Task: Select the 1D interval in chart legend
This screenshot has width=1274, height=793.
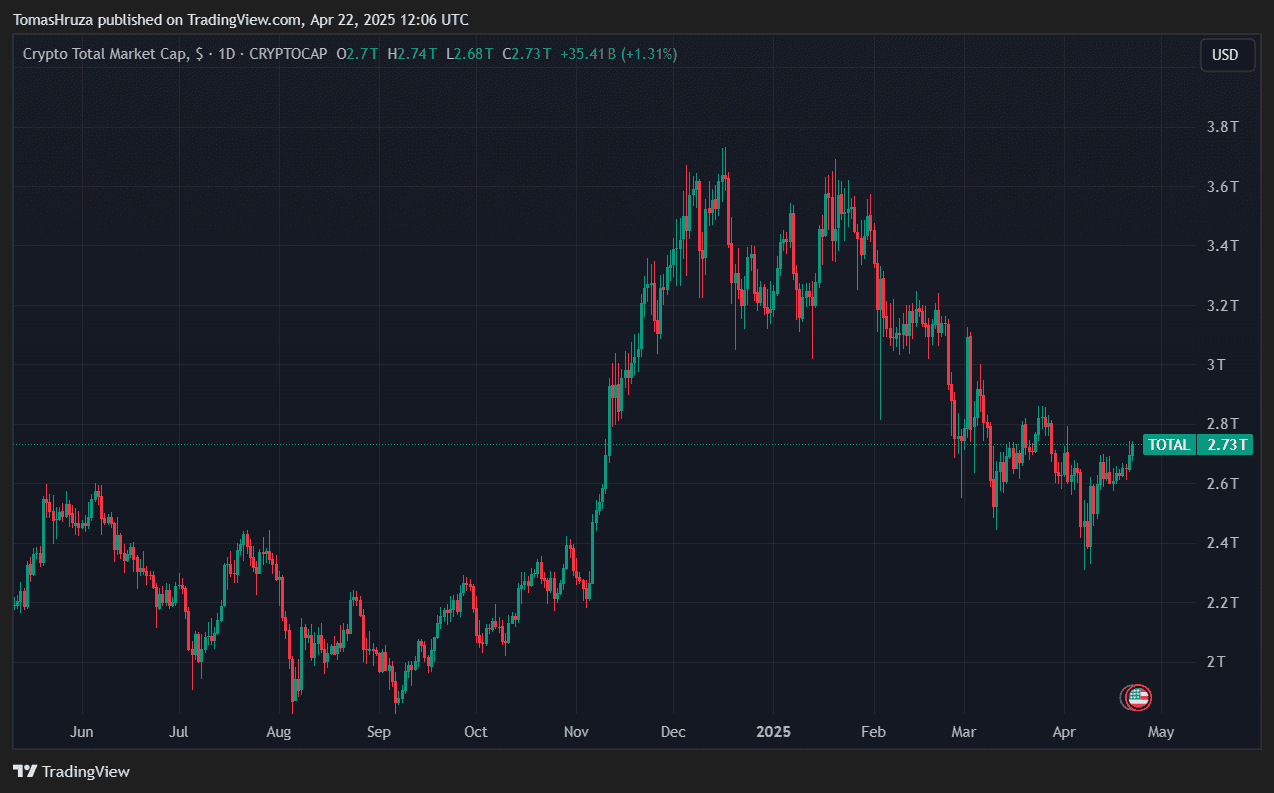Action: point(226,54)
